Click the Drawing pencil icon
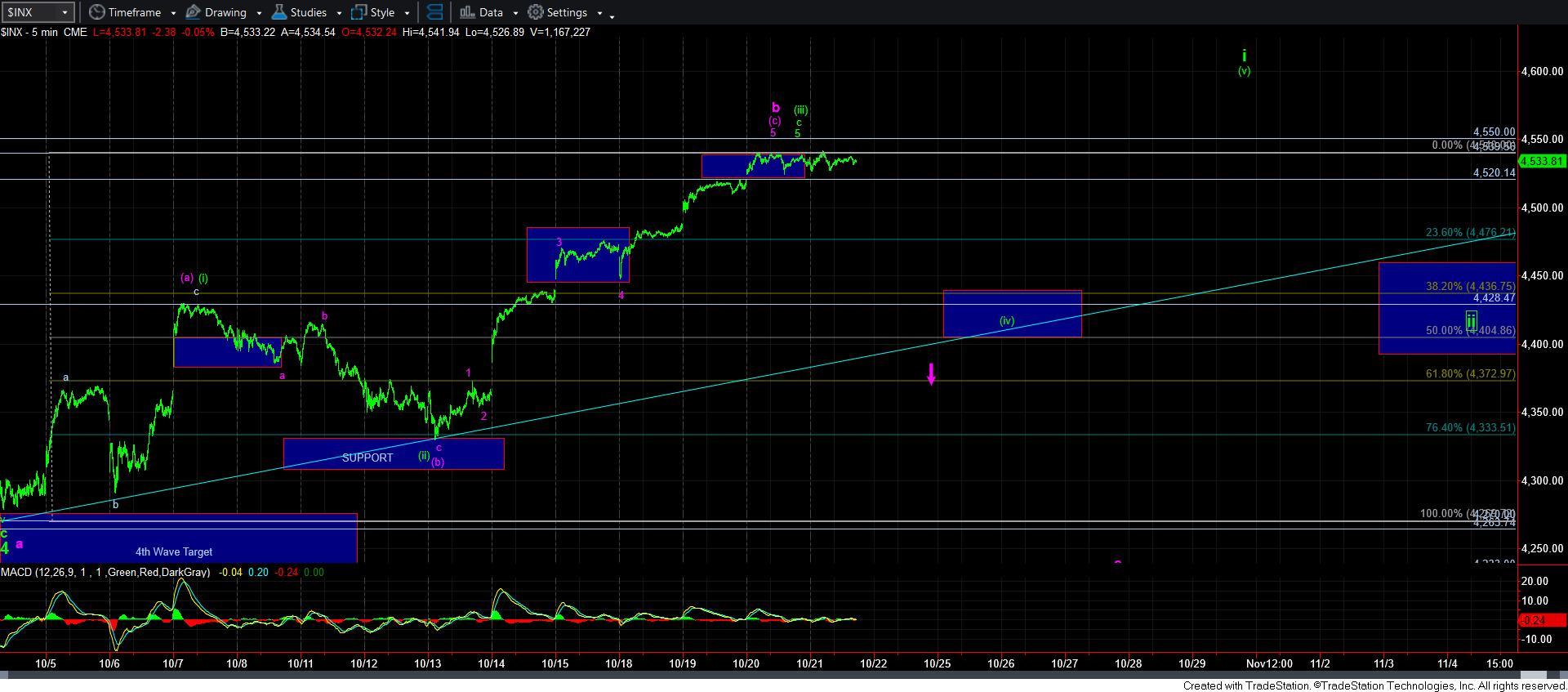This screenshot has width=1568, height=692. click(x=194, y=12)
